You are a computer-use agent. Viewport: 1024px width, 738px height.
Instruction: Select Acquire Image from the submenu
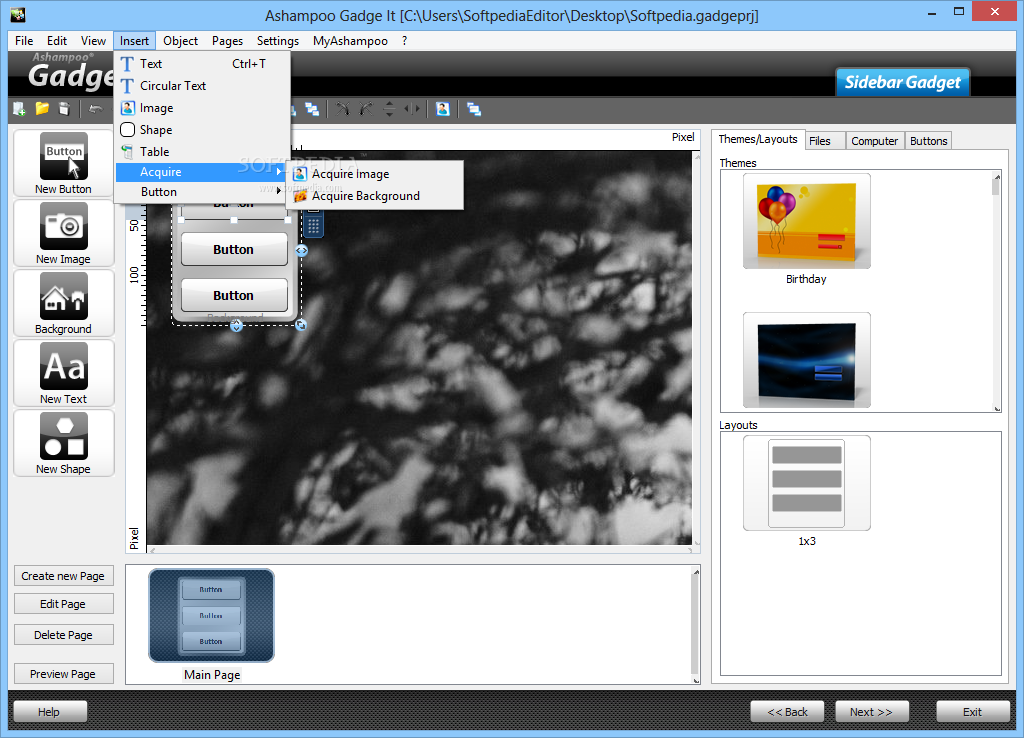(x=375, y=174)
